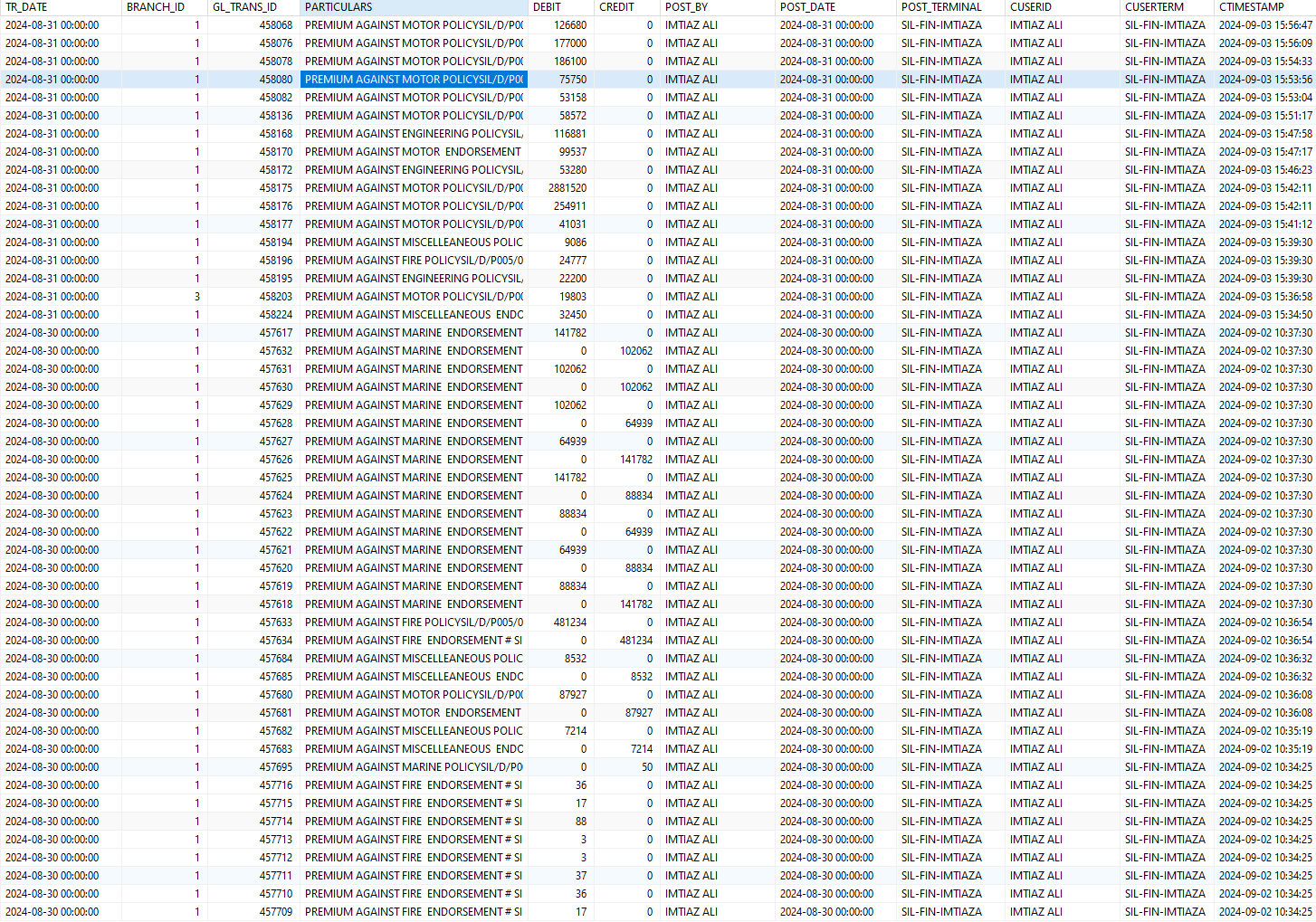Click GL_TRANS_ID cell 457620
This screenshot has width=1316, height=922.
tap(276, 568)
